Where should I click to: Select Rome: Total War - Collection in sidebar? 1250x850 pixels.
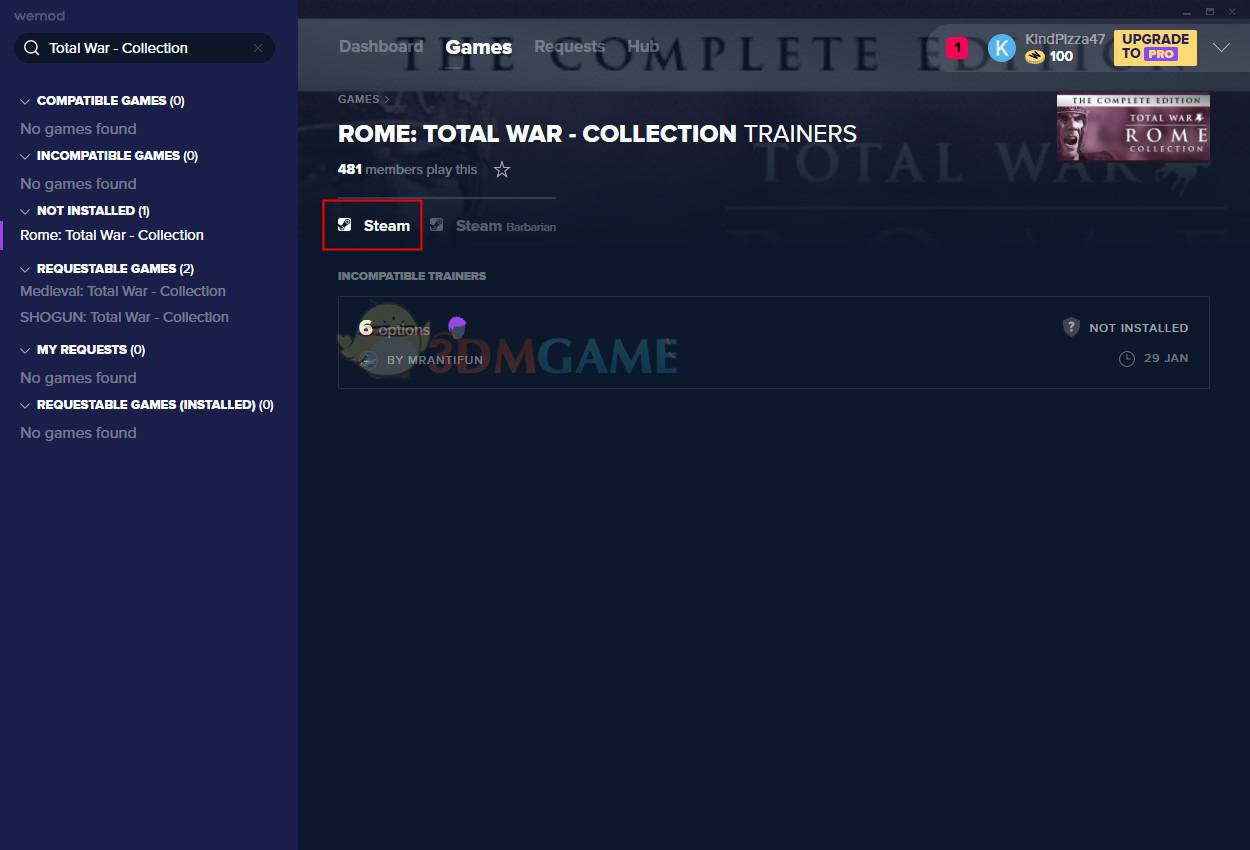click(x=112, y=235)
